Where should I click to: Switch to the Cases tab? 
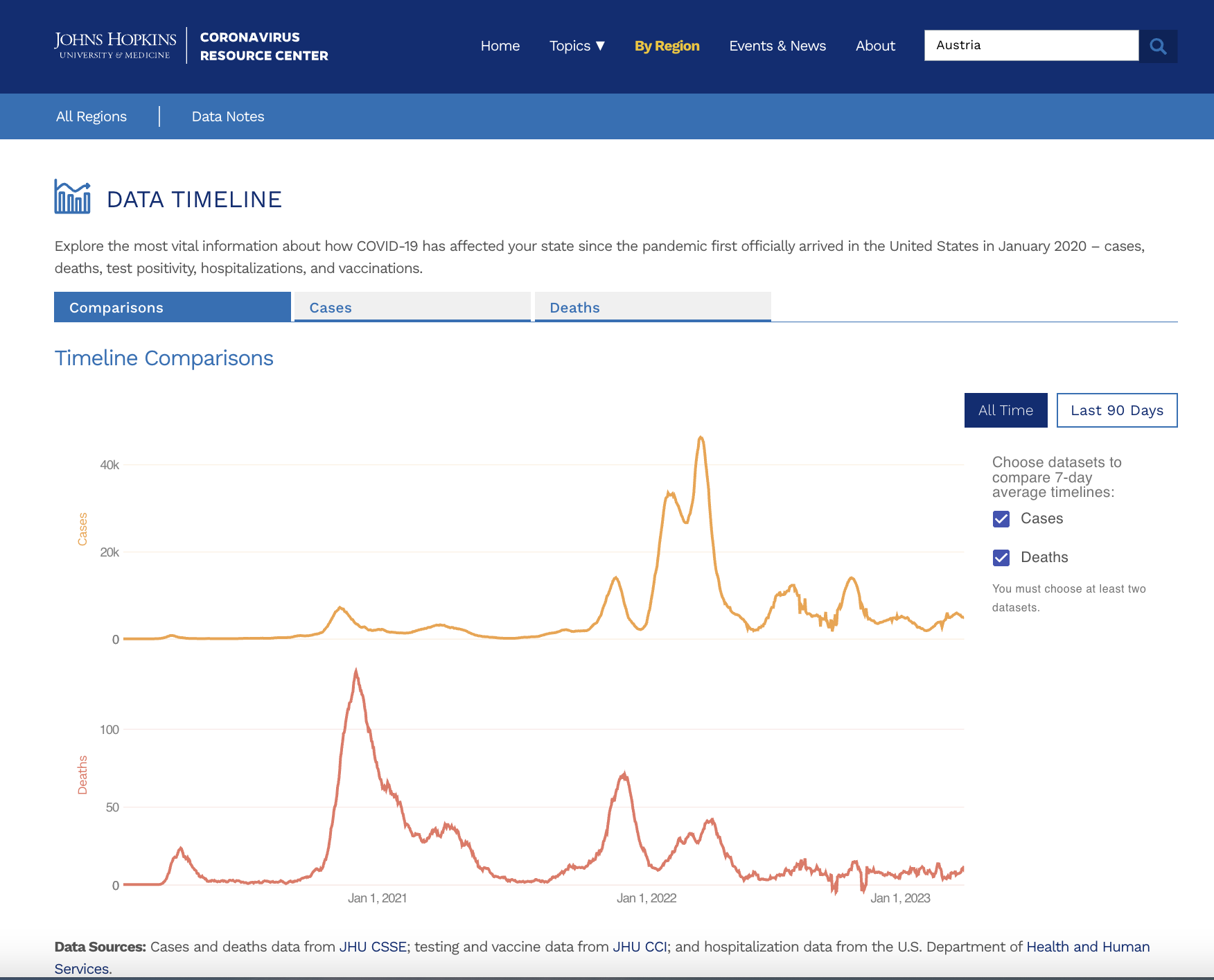(412, 308)
